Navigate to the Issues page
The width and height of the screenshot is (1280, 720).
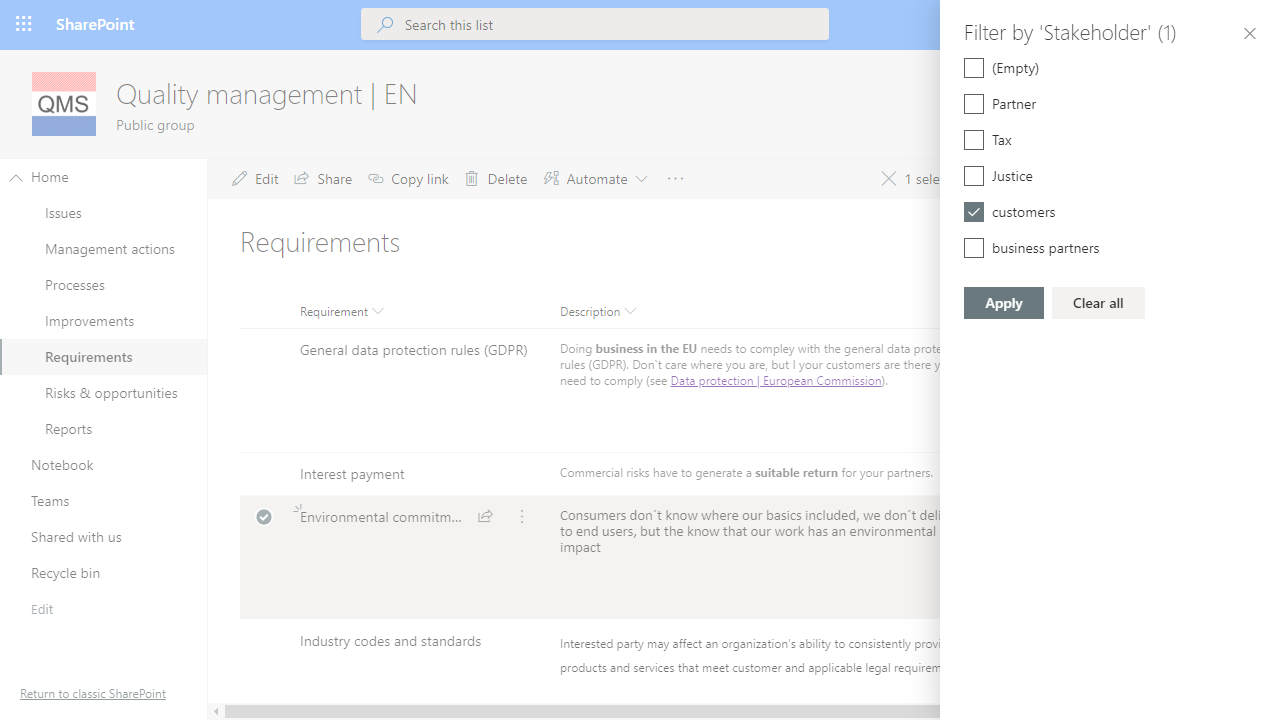coord(63,212)
